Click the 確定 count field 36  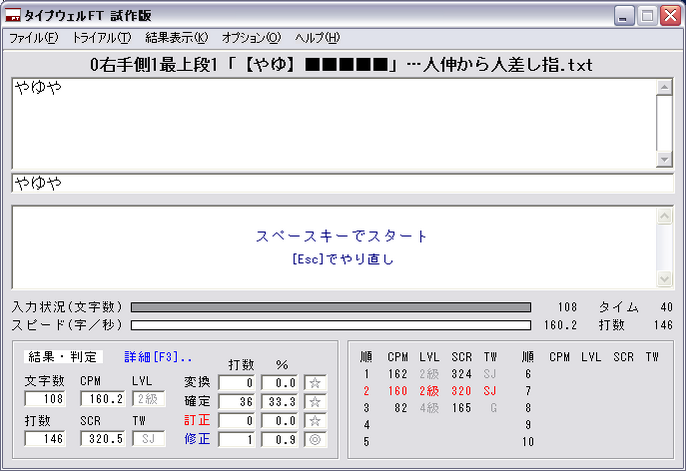coord(237,402)
